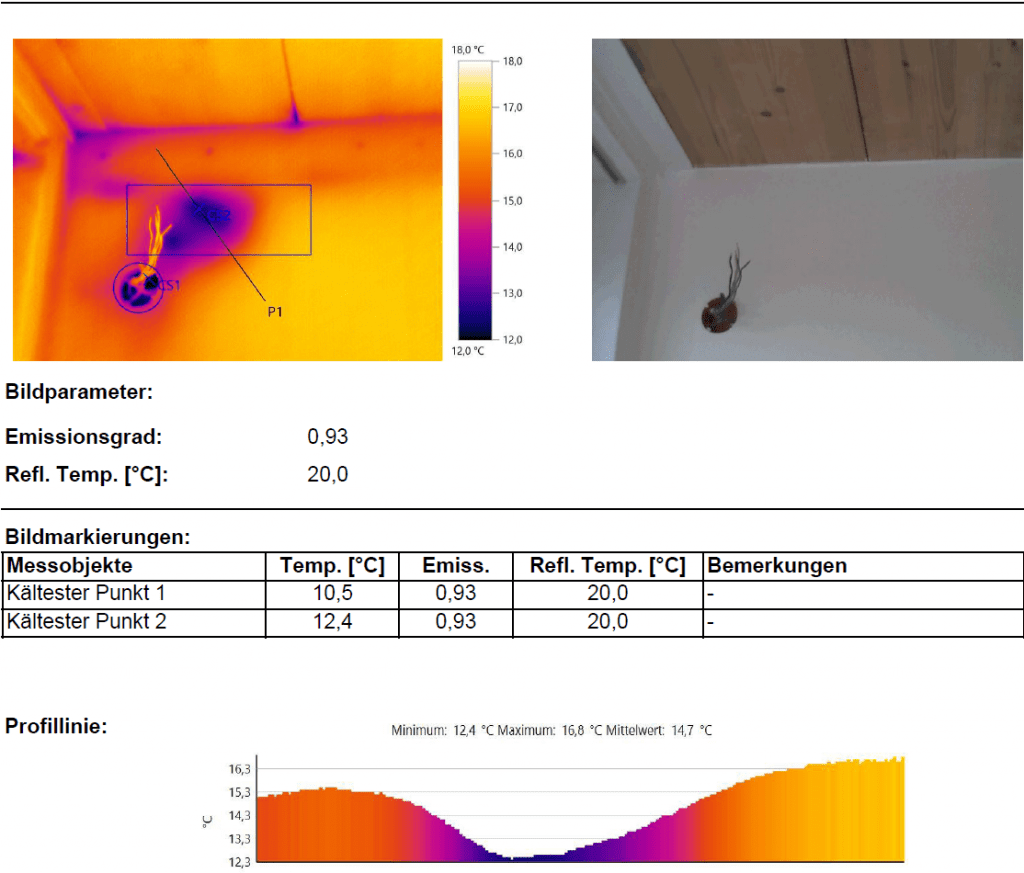The image size is (1024, 873).
Task: Select the Bemerkungen column header
Action: click(777, 566)
